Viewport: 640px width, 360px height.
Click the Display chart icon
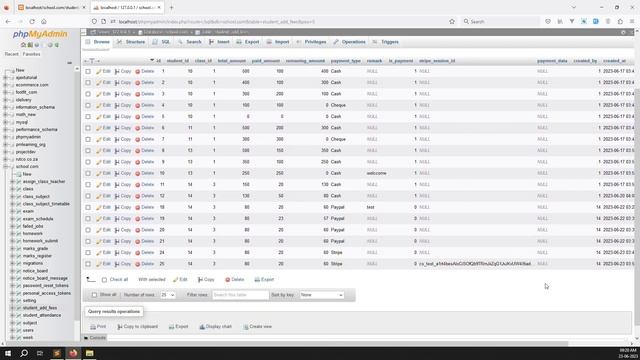(x=202, y=327)
